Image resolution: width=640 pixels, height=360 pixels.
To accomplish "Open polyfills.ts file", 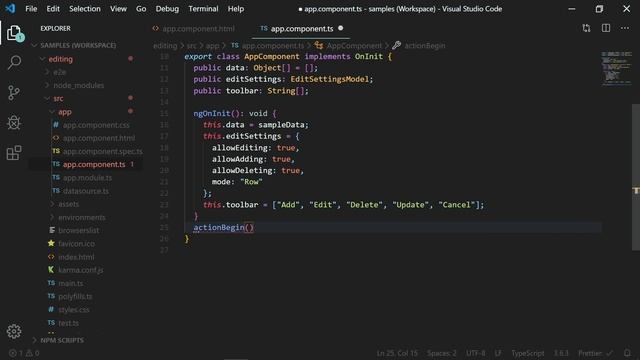I will tap(75, 296).
